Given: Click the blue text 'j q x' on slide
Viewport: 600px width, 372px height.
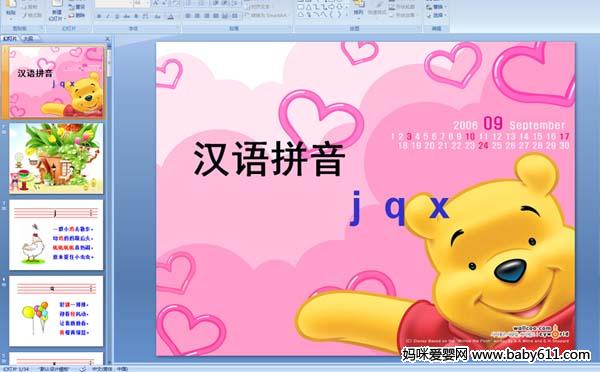Looking at the screenshot, I should [x=398, y=207].
